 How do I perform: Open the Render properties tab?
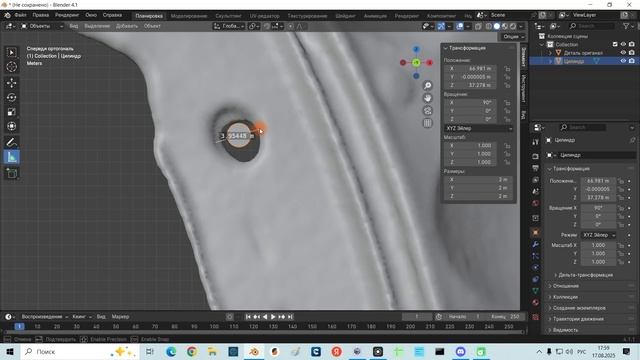(536, 156)
